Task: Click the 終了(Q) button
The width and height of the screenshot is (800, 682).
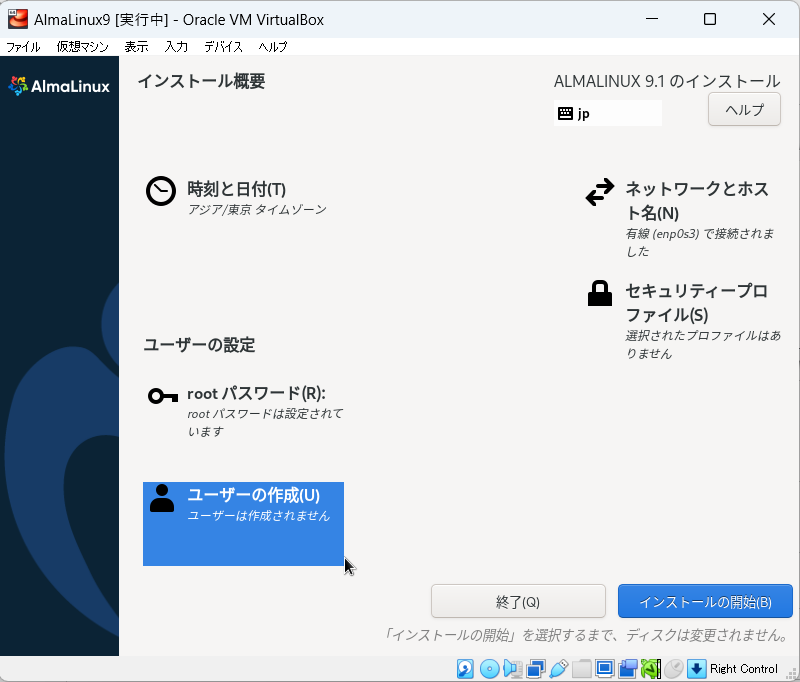Action: tap(518, 601)
